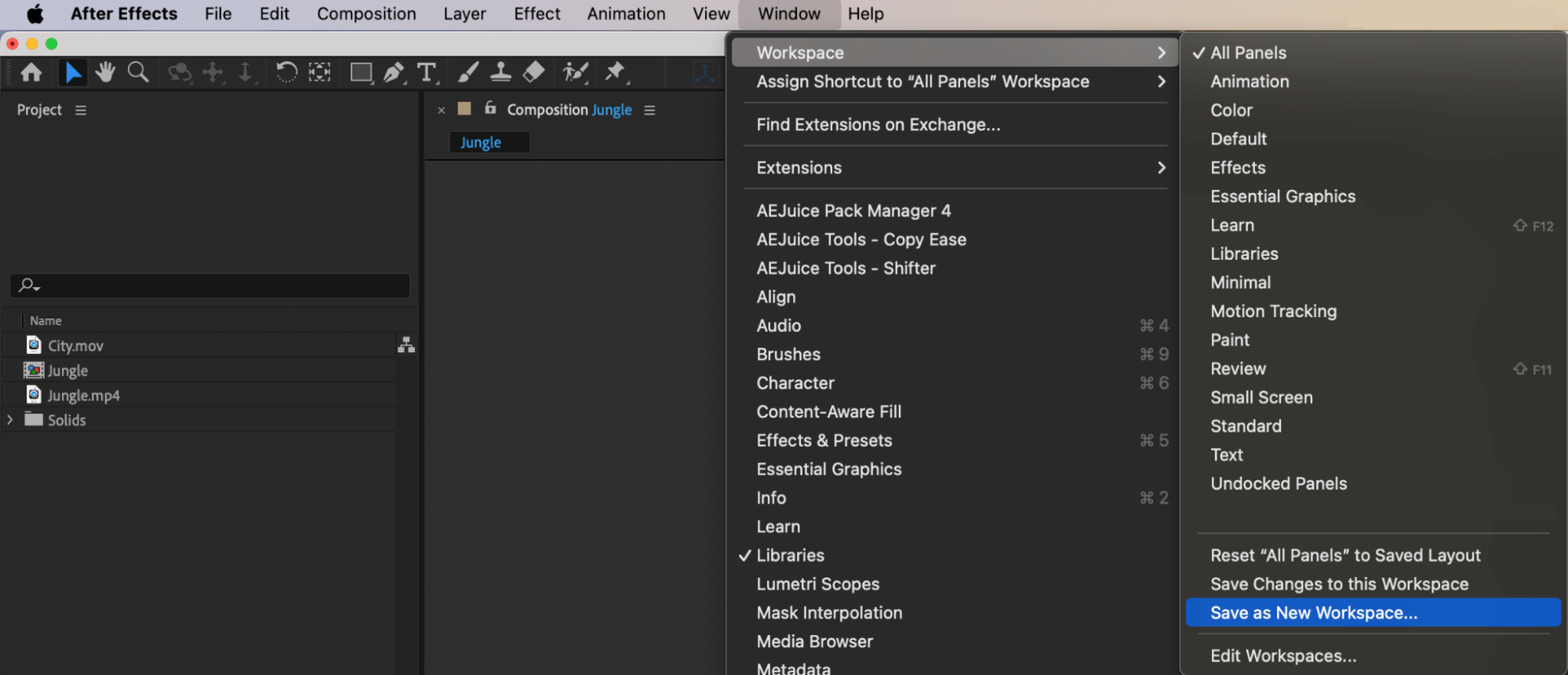This screenshot has height=675, width=1568.
Task: Select the Rectangle shape tool
Action: point(362,73)
